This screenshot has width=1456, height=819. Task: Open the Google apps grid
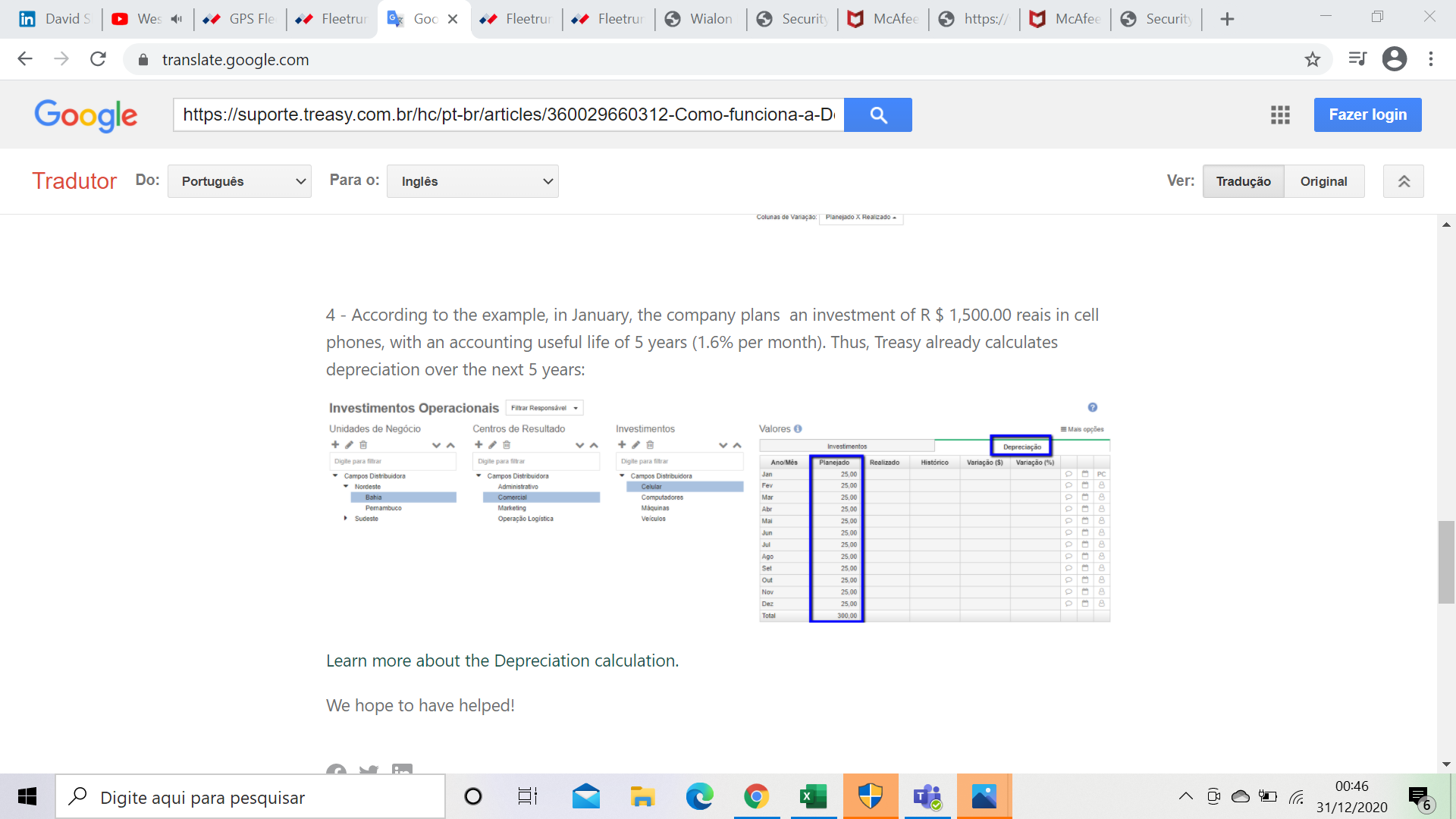[1280, 115]
